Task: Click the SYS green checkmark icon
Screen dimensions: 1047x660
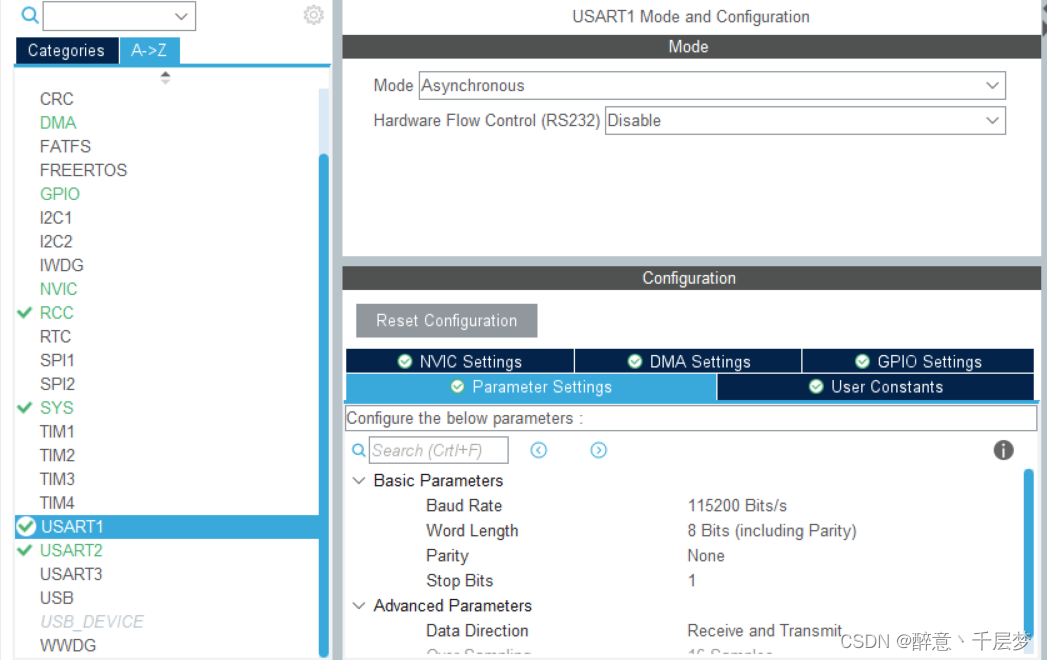Action: [x=25, y=407]
